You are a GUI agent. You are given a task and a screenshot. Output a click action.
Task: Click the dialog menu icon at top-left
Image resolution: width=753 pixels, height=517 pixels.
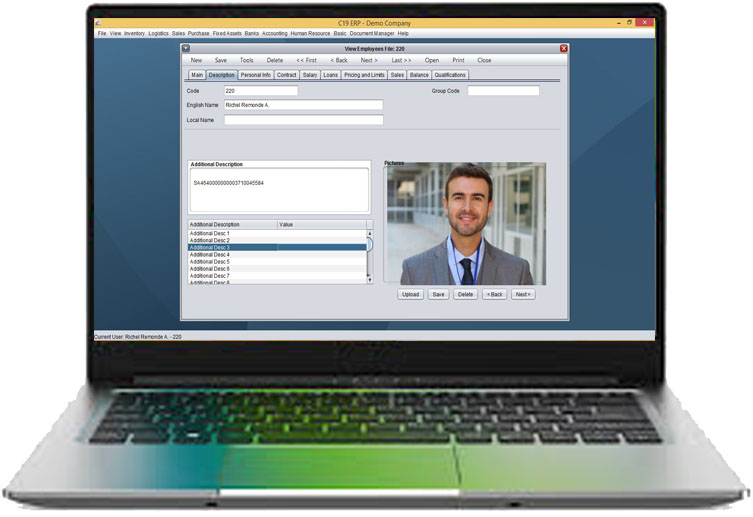click(x=185, y=48)
